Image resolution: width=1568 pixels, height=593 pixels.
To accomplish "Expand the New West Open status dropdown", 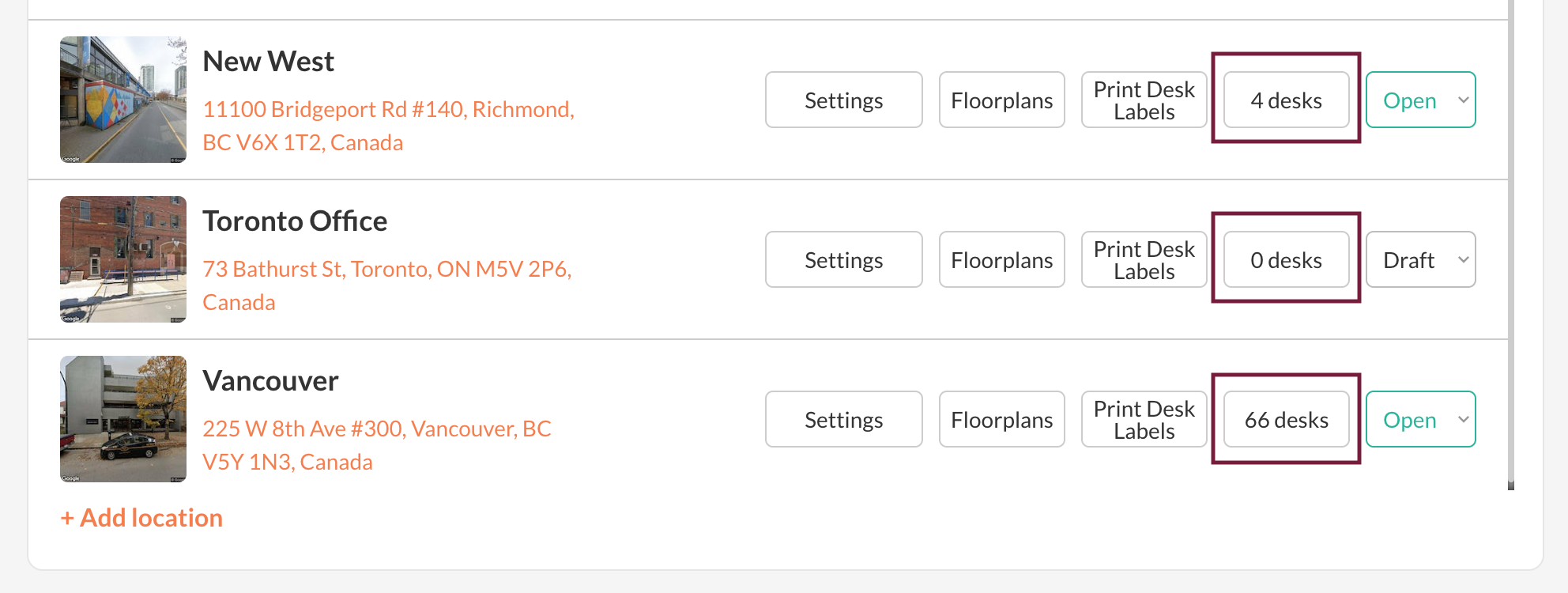I will 1420,100.
